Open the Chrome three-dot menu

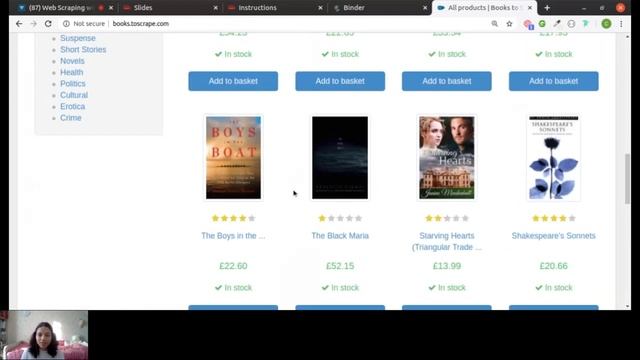click(621, 24)
